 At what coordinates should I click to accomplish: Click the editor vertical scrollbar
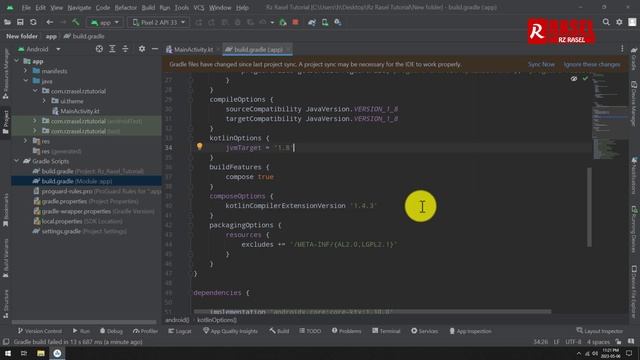(589, 207)
